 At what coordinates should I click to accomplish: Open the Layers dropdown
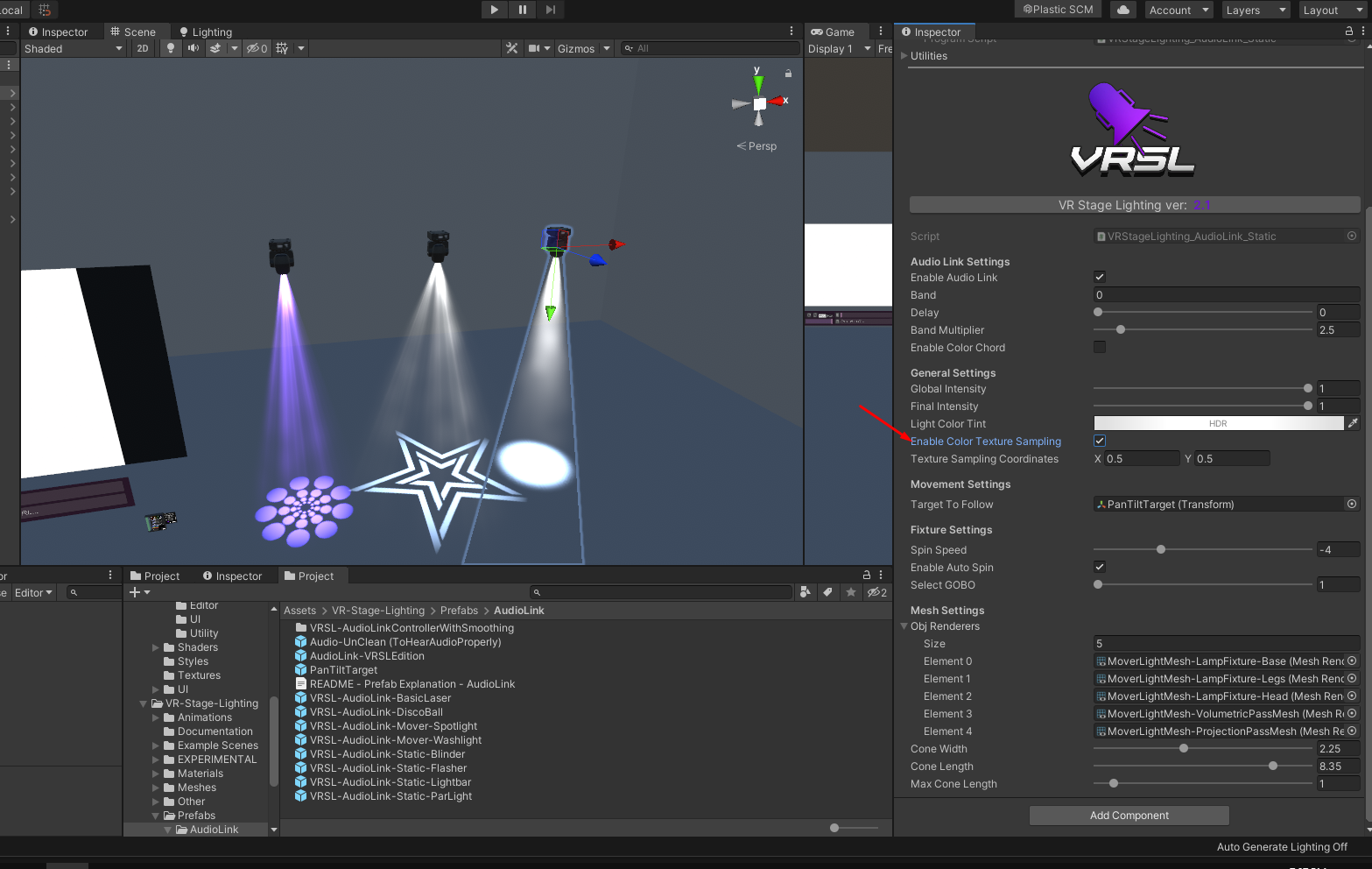click(1256, 10)
